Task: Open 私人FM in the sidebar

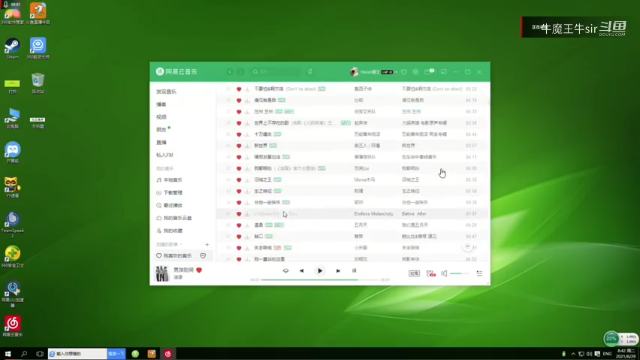Action: point(164,155)
